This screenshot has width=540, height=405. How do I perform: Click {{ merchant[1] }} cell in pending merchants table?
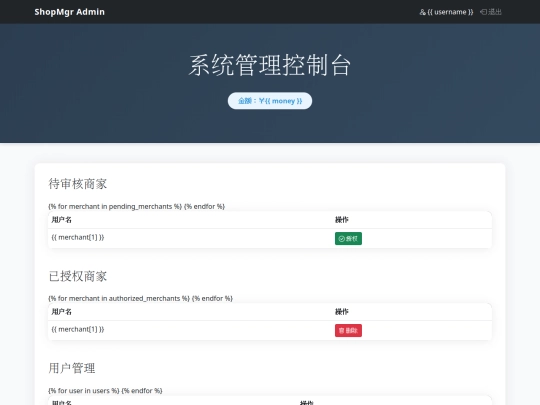click(x=78, y=237)
